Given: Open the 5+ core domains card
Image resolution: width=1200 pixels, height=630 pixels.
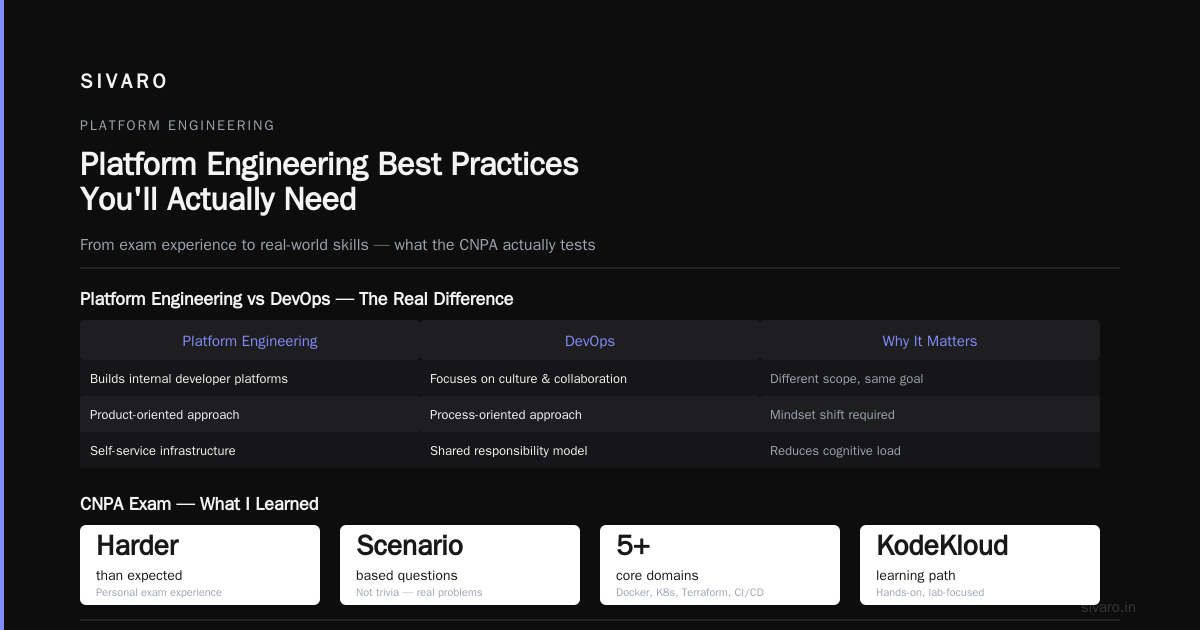Looking at the screenshot, I should coord(720,565).
